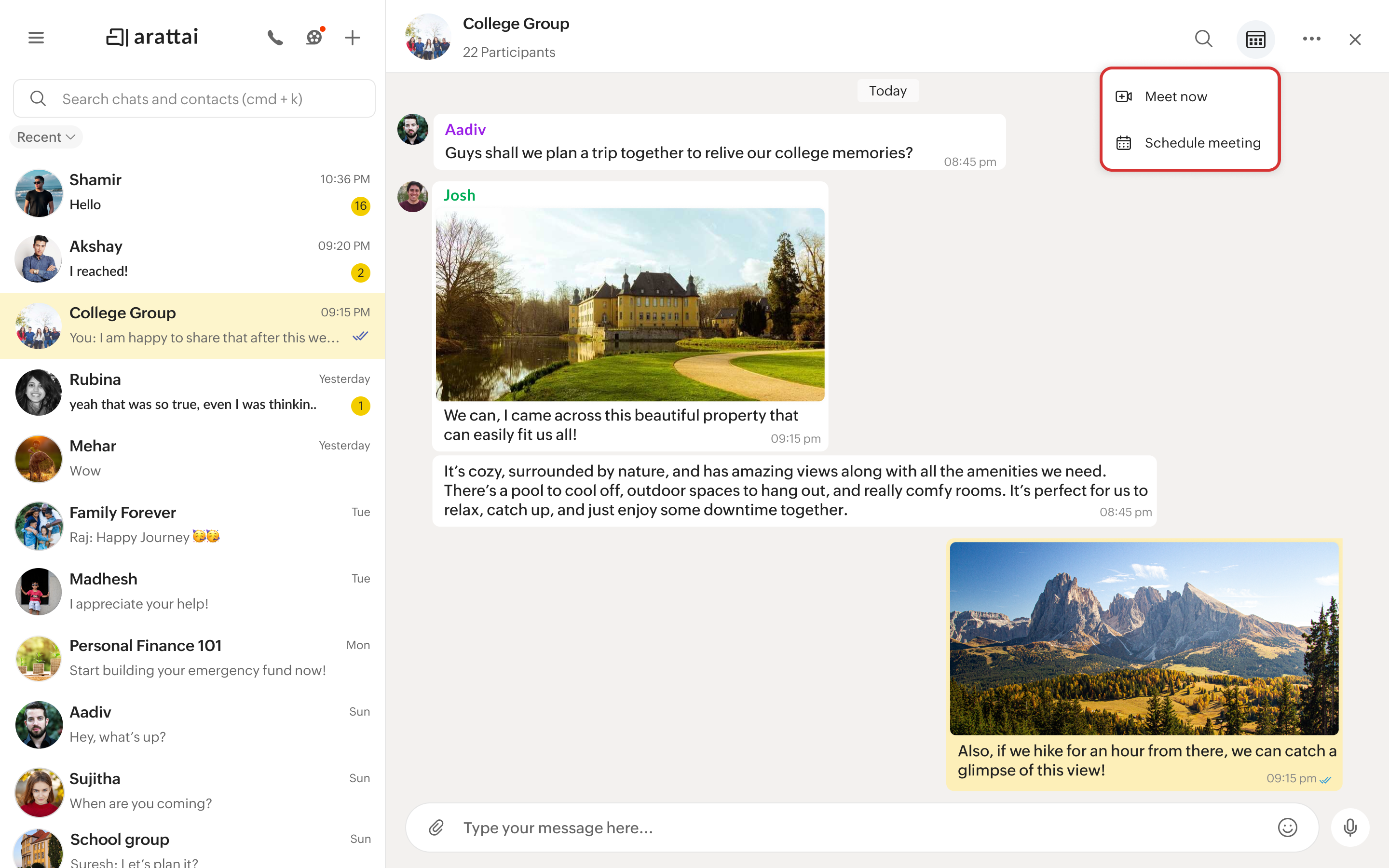Open the stories reel icon with red dot
Screen dimensions: 1389x868
click(314, 37)
